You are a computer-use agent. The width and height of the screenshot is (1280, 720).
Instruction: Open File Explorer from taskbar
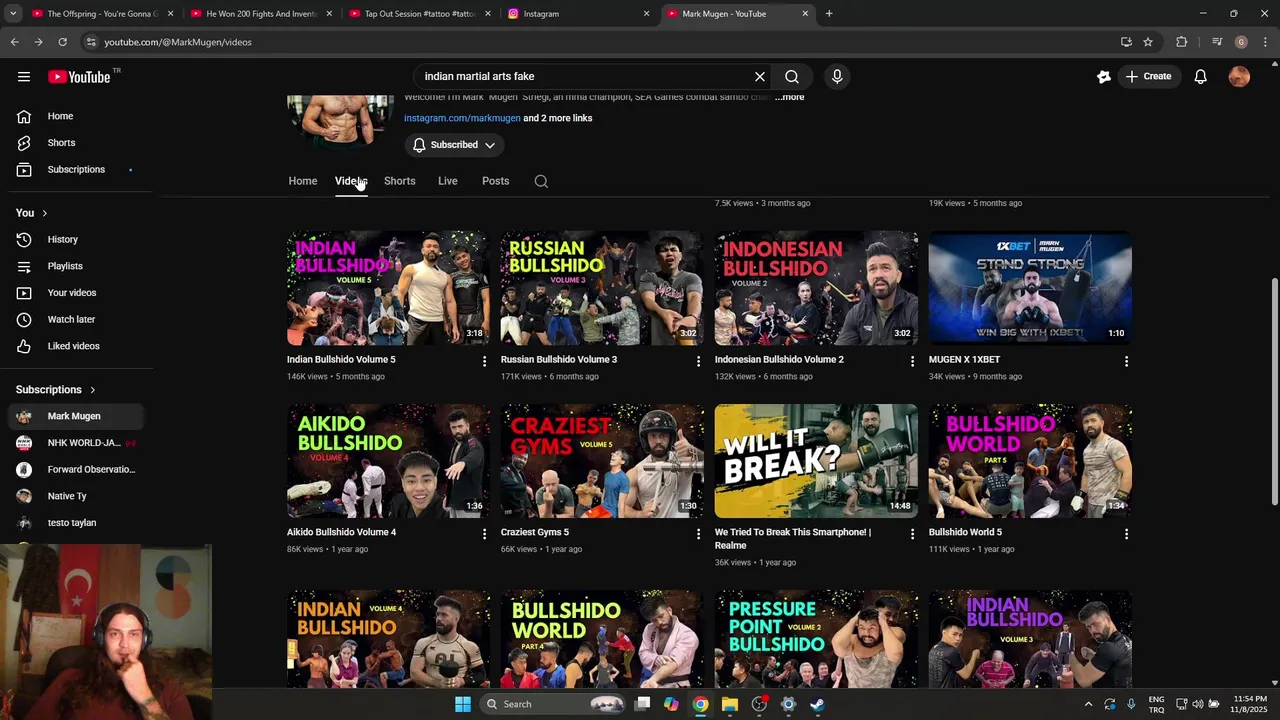point(730,704)
